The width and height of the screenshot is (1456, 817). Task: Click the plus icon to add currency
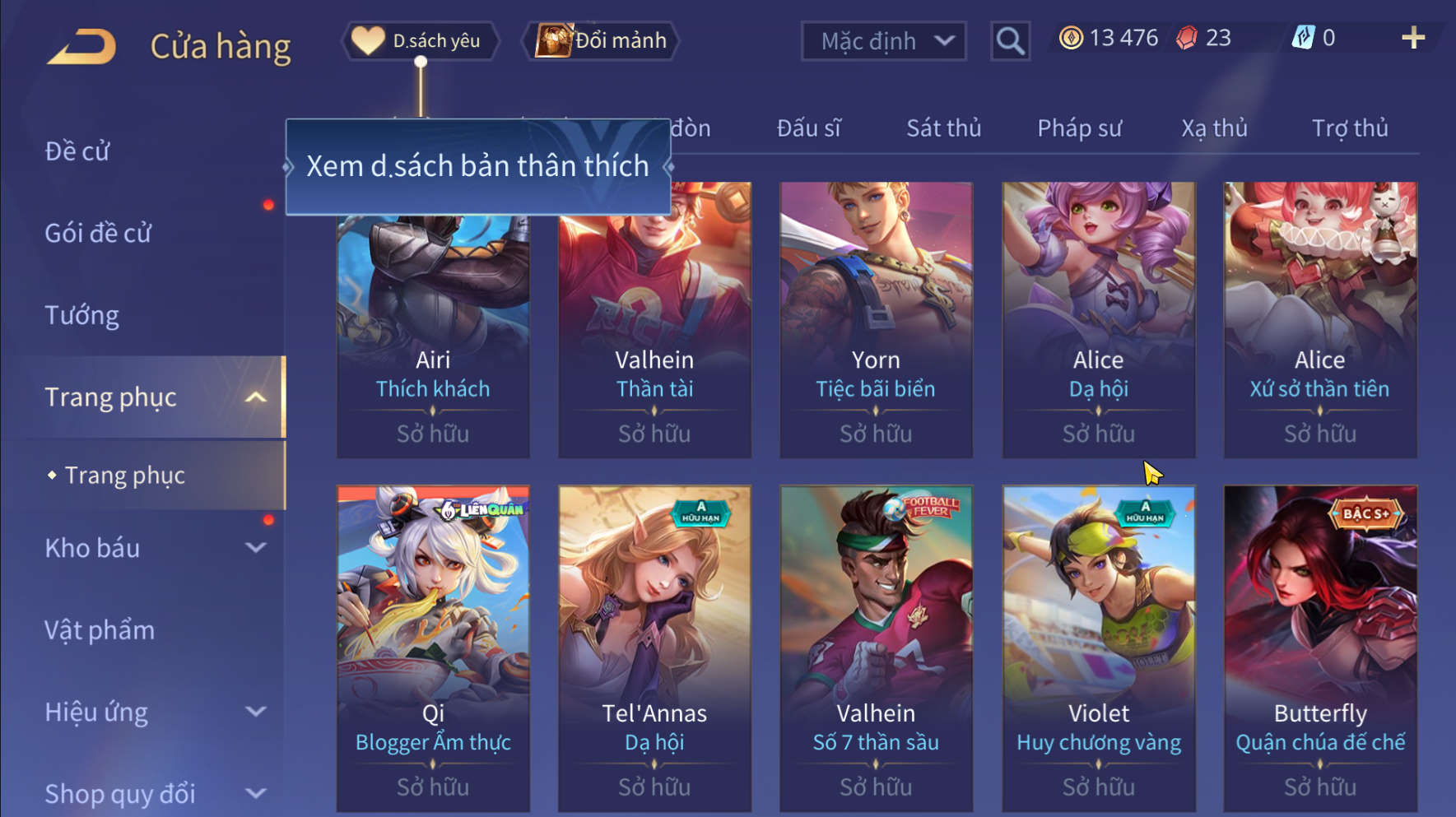pos(1412,38)
